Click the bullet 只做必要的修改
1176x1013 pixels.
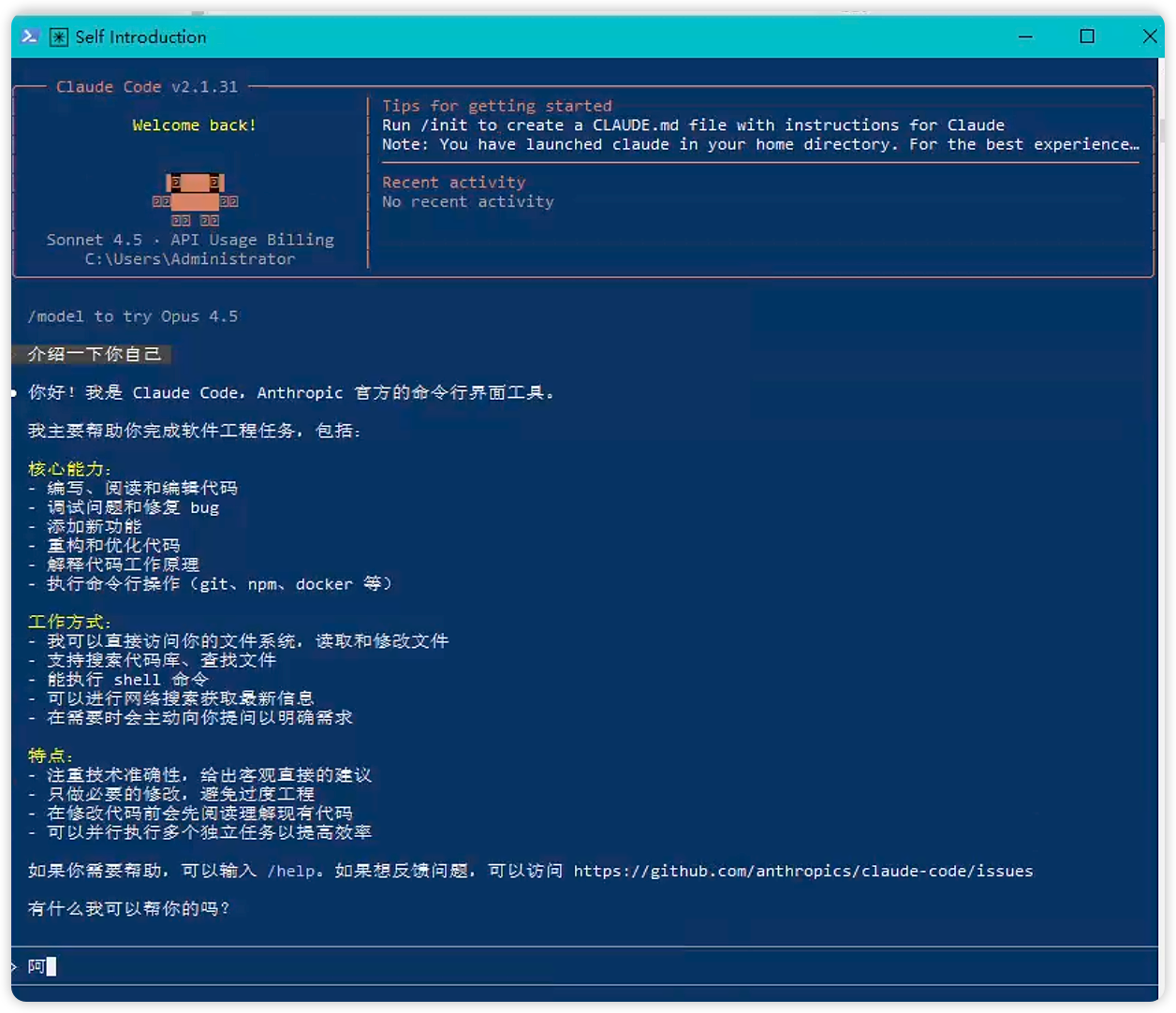(x=170, y=794)
